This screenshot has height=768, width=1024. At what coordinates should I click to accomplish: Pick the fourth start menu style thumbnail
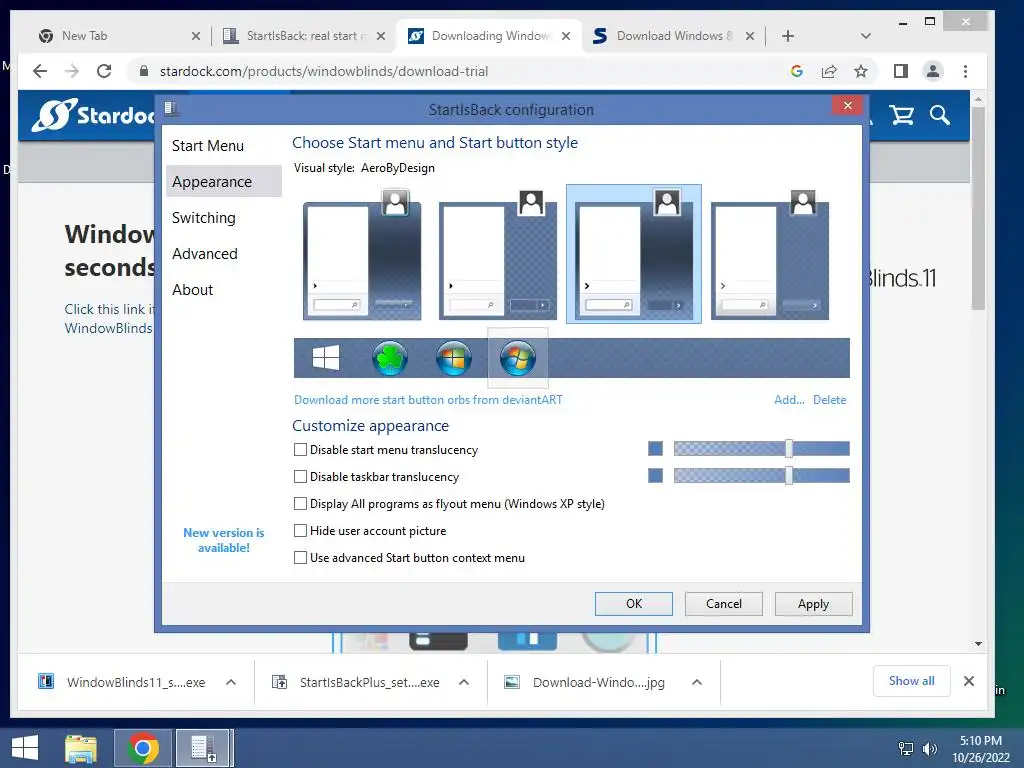770,254
